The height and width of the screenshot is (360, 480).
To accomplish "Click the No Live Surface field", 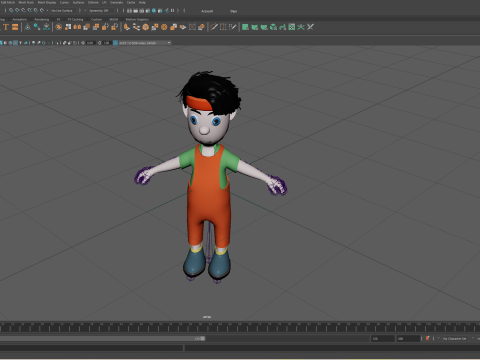I will [x=62, y=11].
